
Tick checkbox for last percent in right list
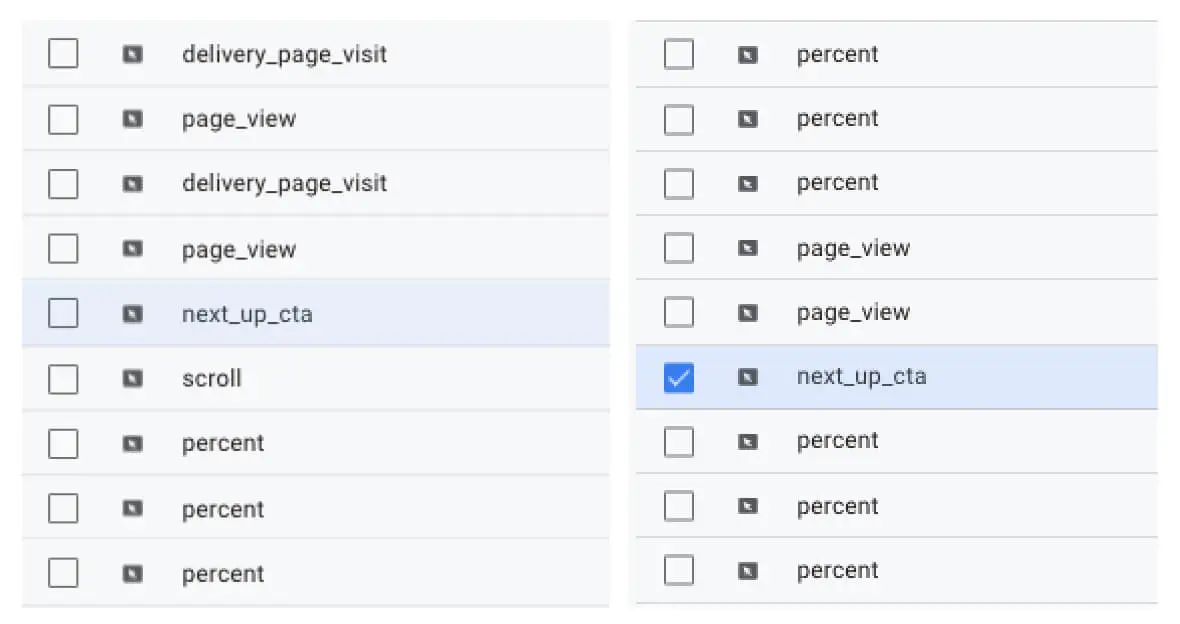(x=679, y=570)
